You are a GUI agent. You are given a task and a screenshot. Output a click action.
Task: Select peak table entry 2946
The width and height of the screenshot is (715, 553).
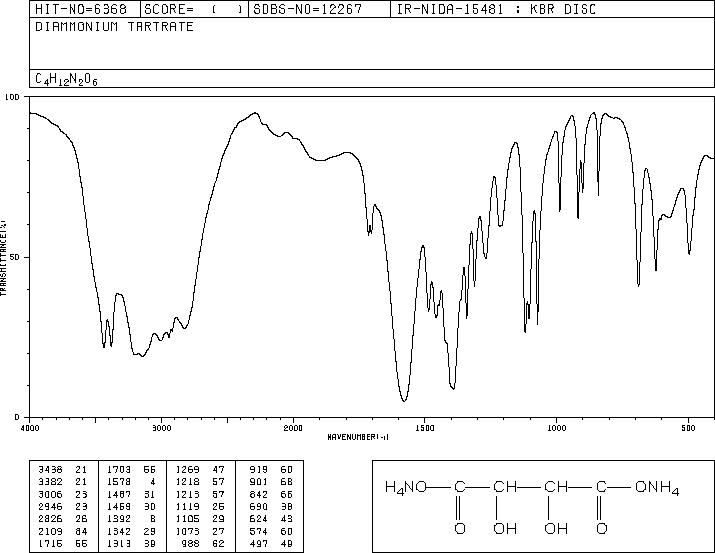point(50,506)
